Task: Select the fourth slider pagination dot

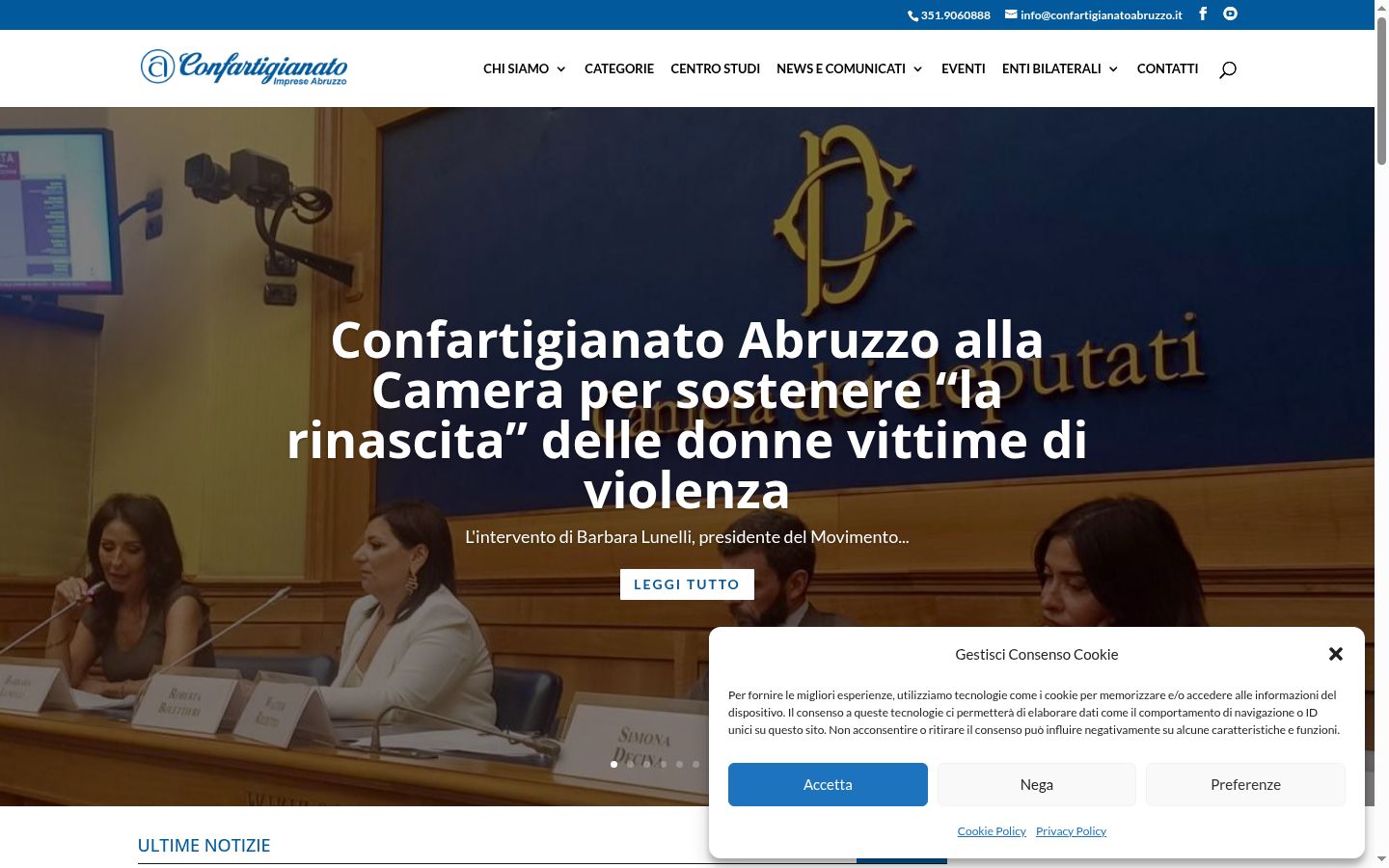Action: 663,764
